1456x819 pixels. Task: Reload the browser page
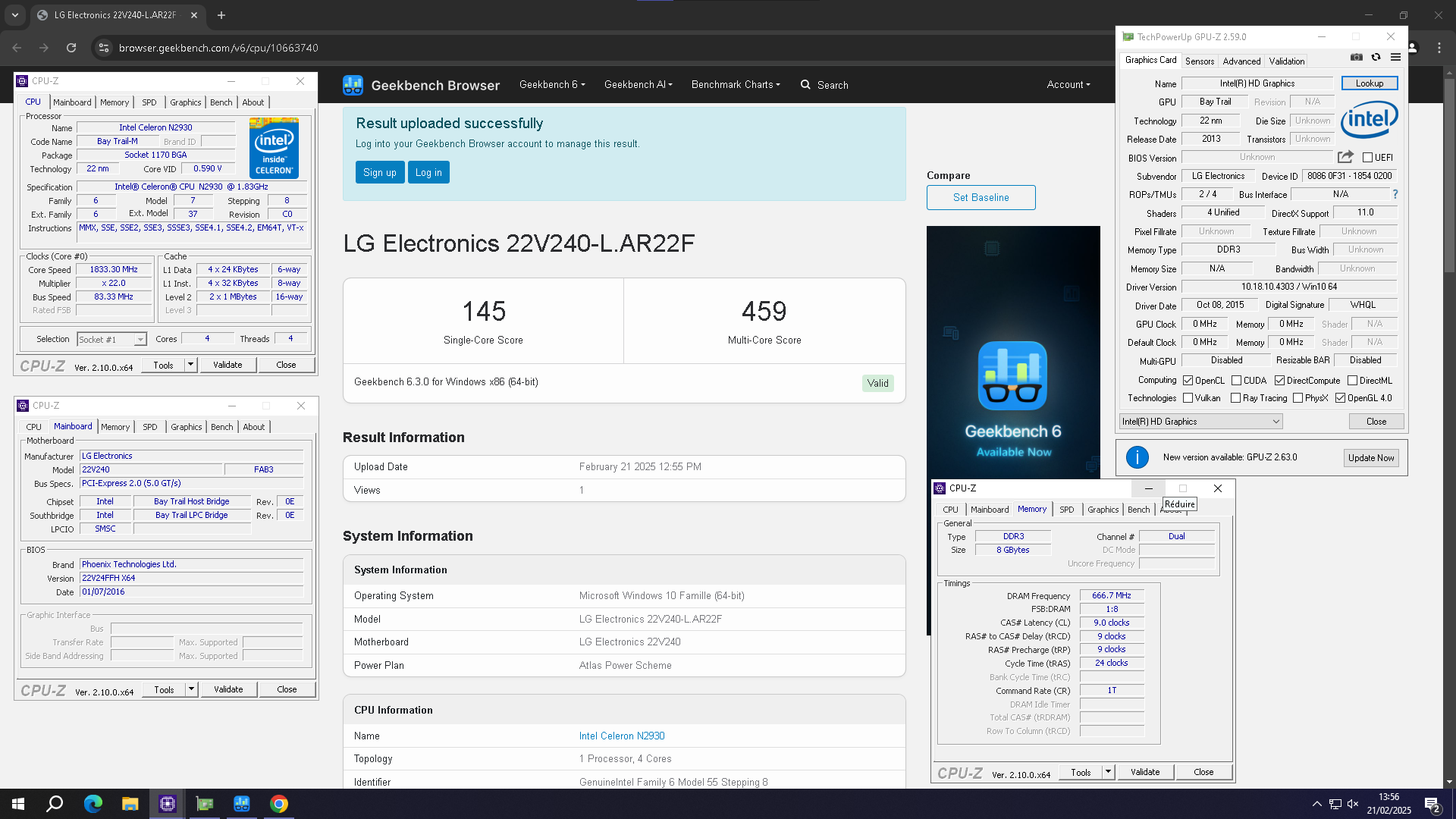pos(71,48)
